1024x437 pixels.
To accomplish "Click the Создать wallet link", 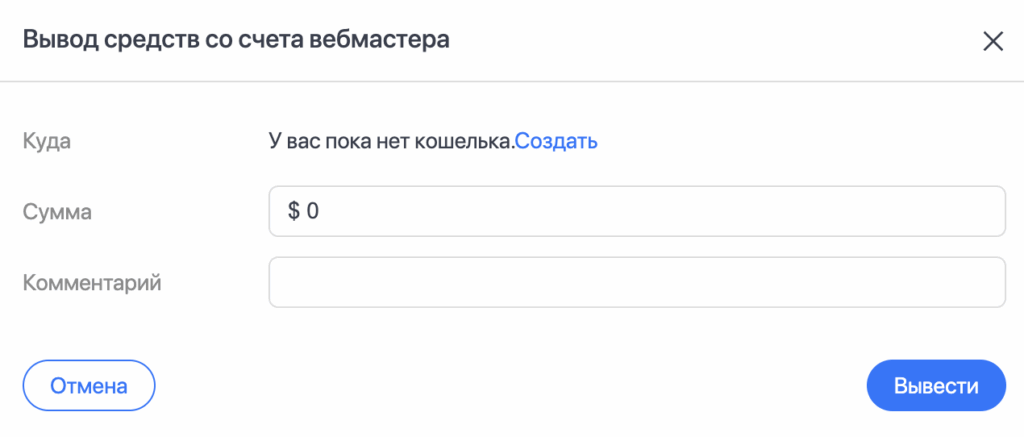I will pos(556,141).
